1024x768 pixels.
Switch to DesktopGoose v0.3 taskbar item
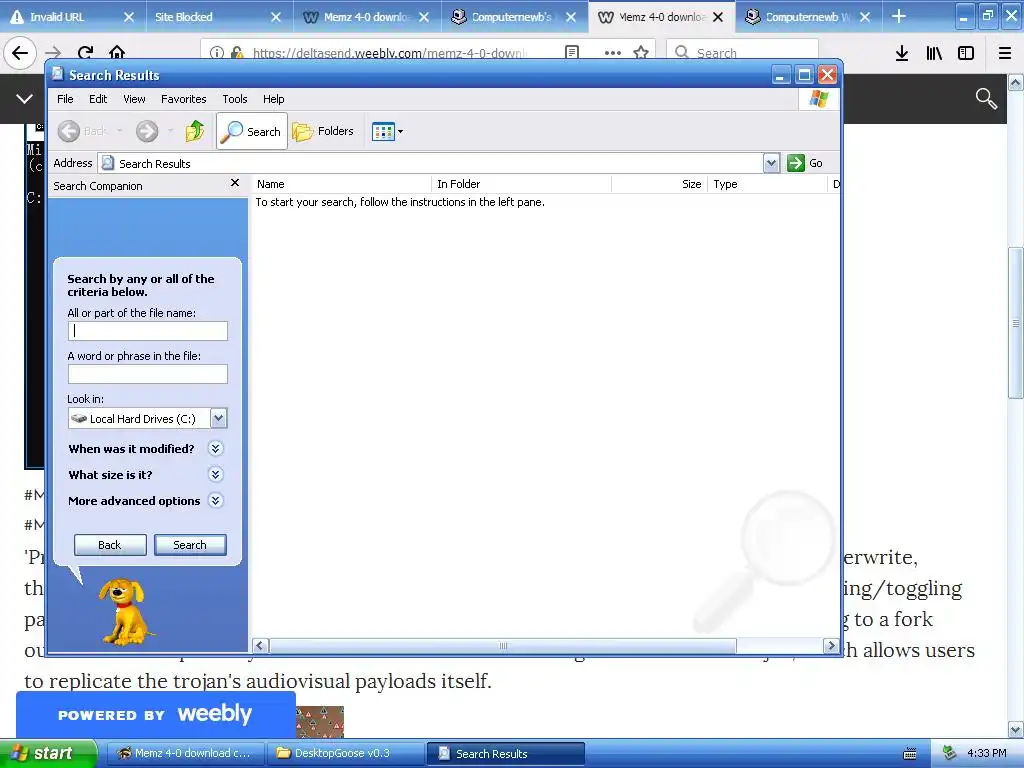click(345, 753)
